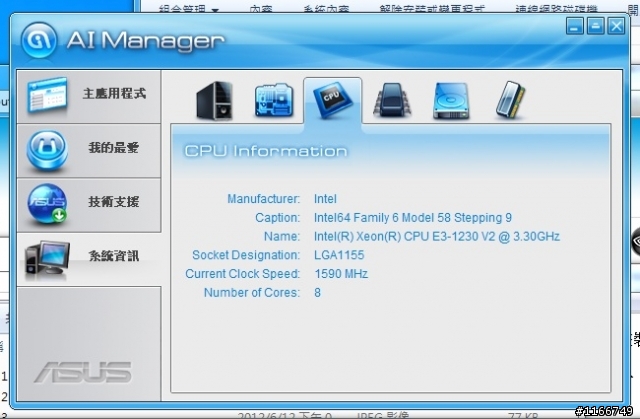Click 連線網路磁碟機 in background toolbar
This screenshot has height=419, width=640.
pyautogui.click(x=556, y=8)
